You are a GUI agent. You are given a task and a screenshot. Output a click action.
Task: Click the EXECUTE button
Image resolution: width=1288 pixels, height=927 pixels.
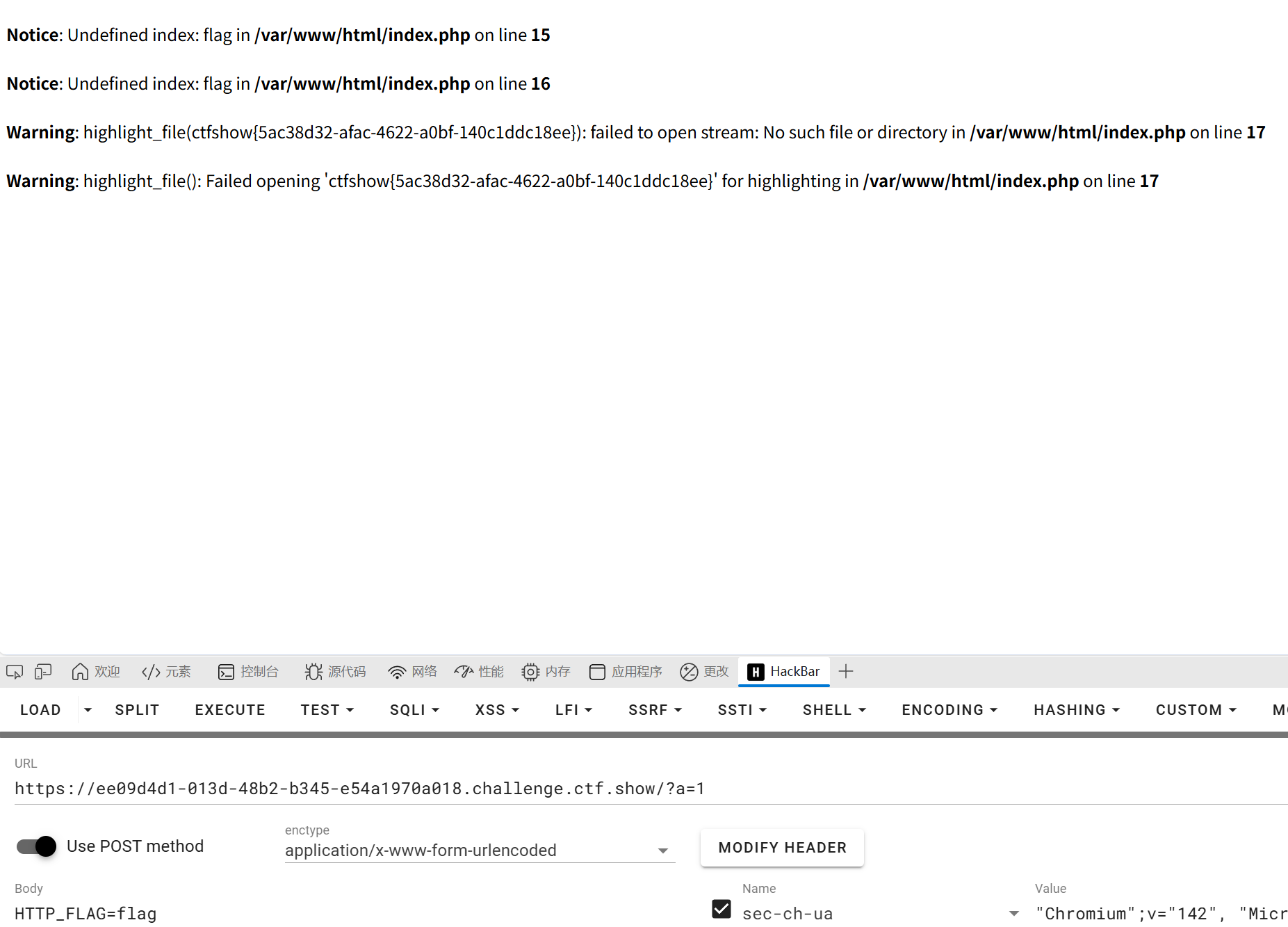(230, 710)
